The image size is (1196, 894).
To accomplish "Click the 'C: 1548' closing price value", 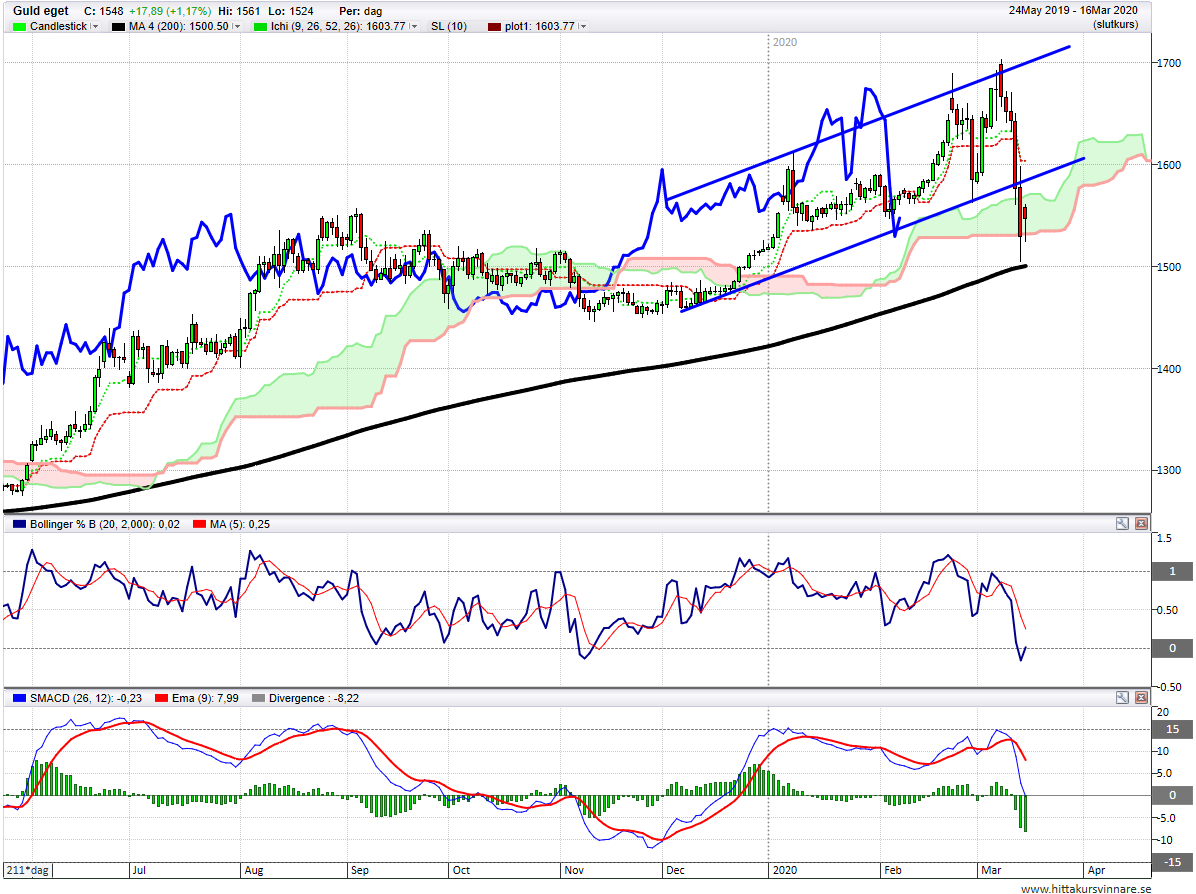I will [103, 11].
